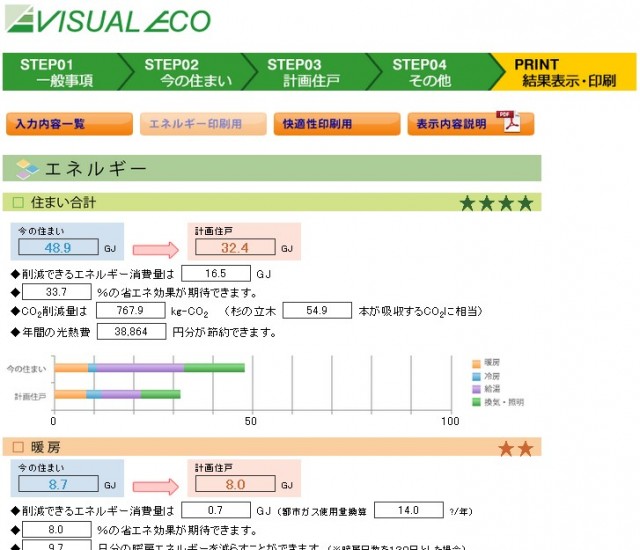
Task: Click the square icon beside 住まい合計
Action: pos(17,203)
